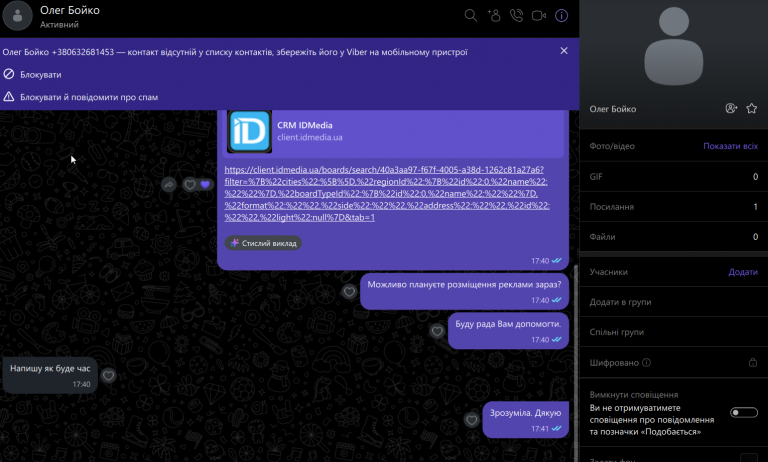The width and height of the screenshot is (768, 462).
Task: Click Додати next to Учасники
Action: point(743,272)
